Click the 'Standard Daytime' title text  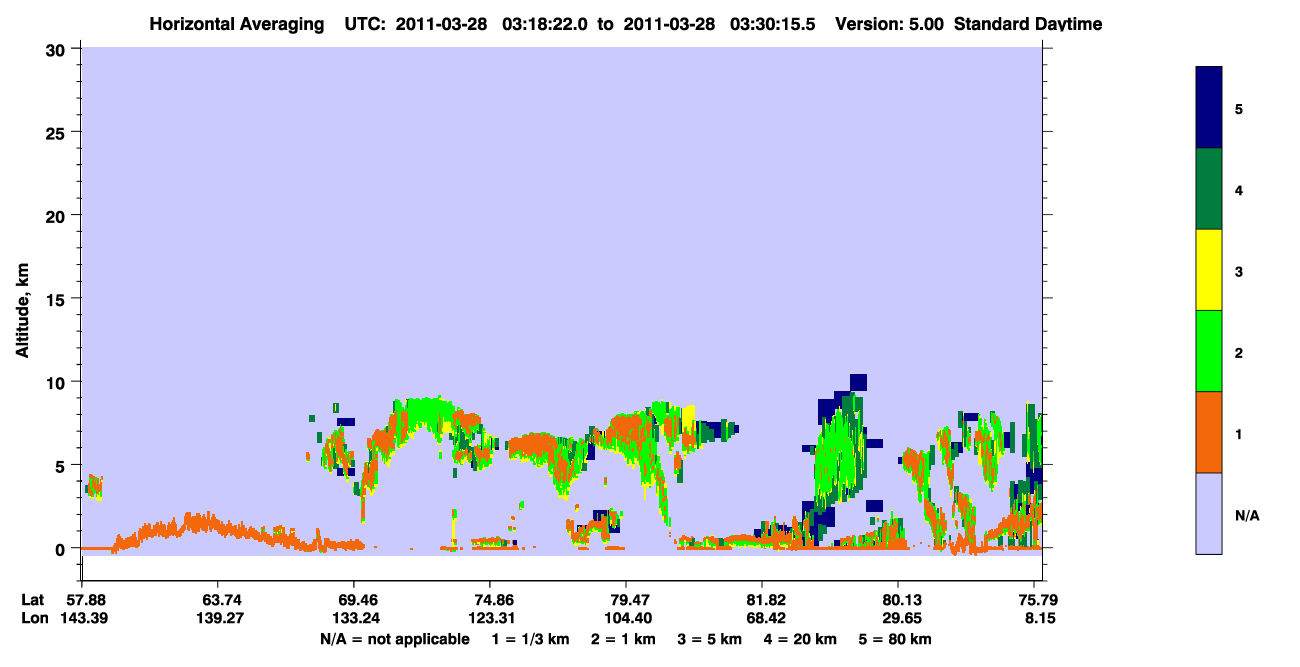[x=1028, y=24]
